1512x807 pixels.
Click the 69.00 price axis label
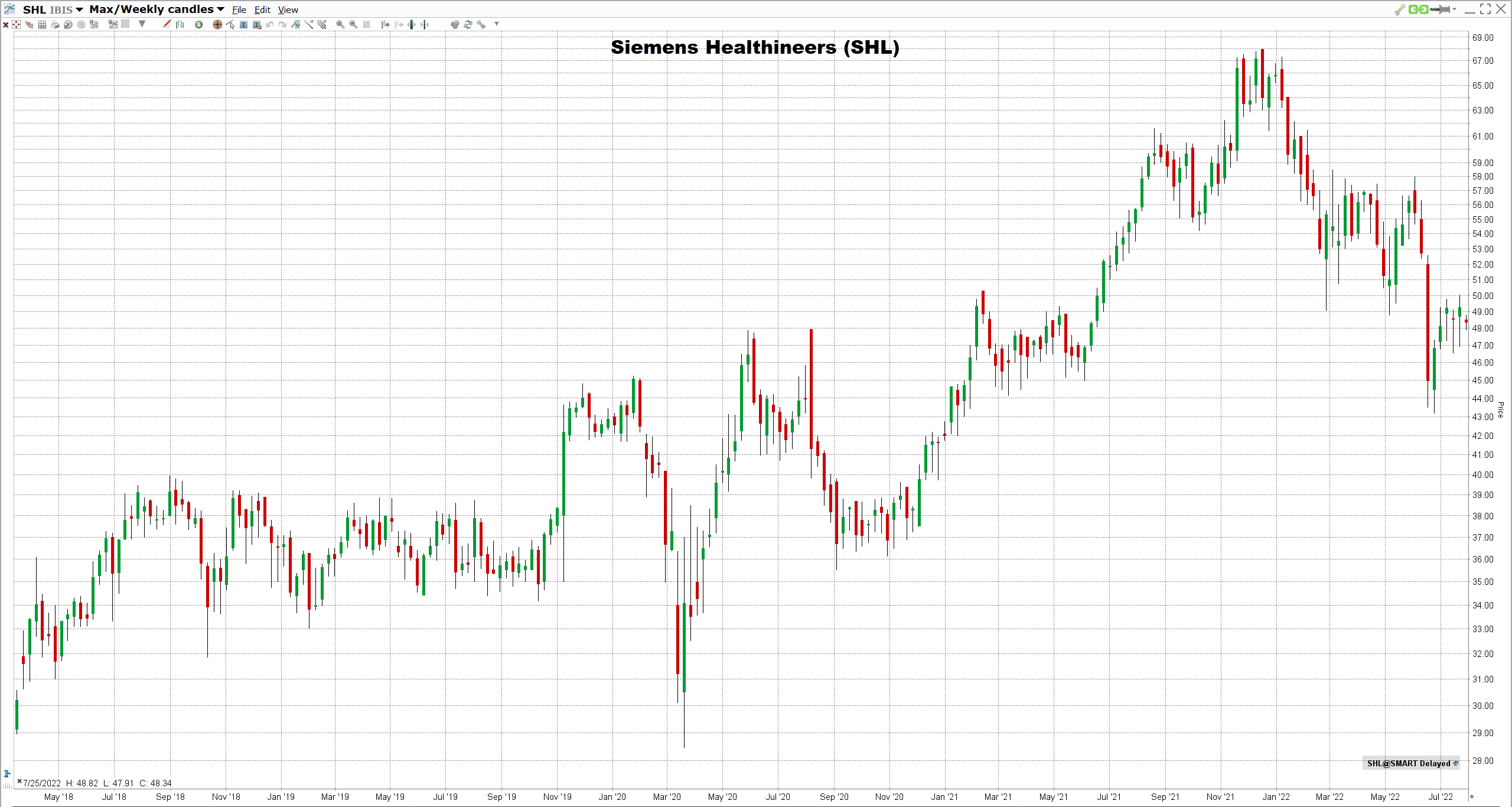[x=1482, y=38]
